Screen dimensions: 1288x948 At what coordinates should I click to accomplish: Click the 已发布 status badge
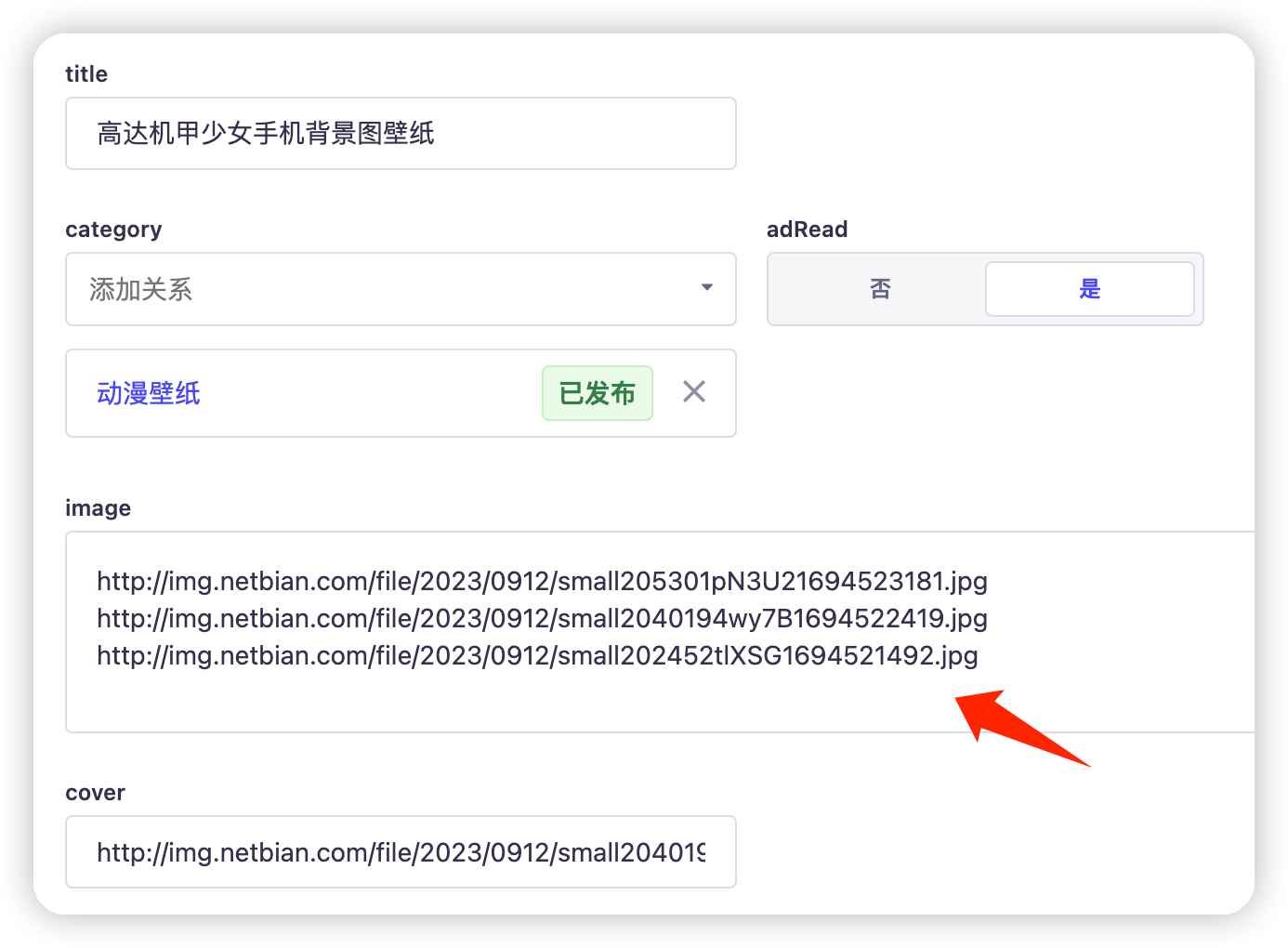tap(598, 393)
